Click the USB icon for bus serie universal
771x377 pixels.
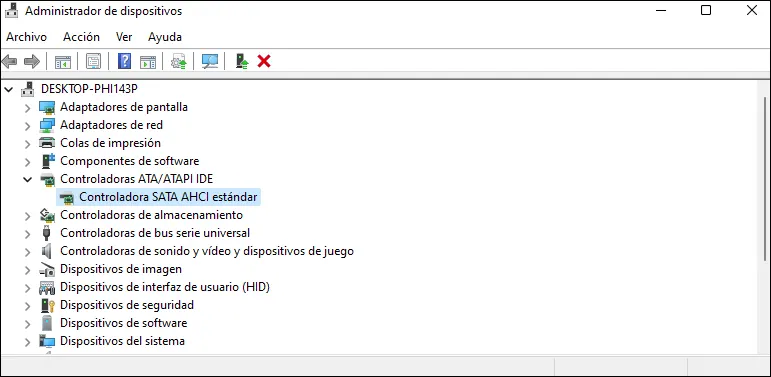[x=47, y=233]
